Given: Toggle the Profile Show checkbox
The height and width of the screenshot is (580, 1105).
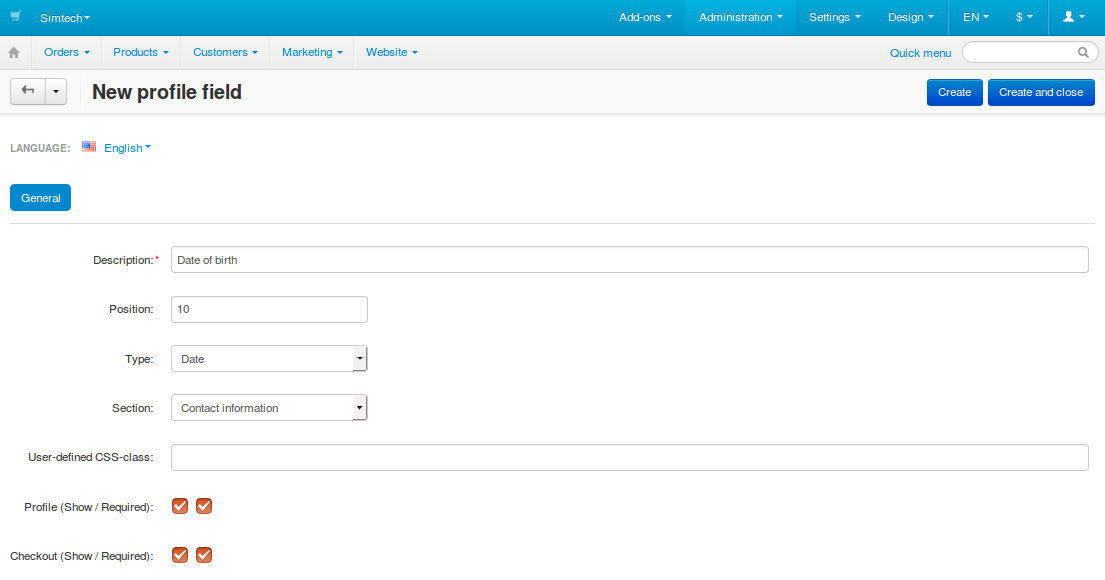Looking at the screenshot, I should click(x=180, y=506).
